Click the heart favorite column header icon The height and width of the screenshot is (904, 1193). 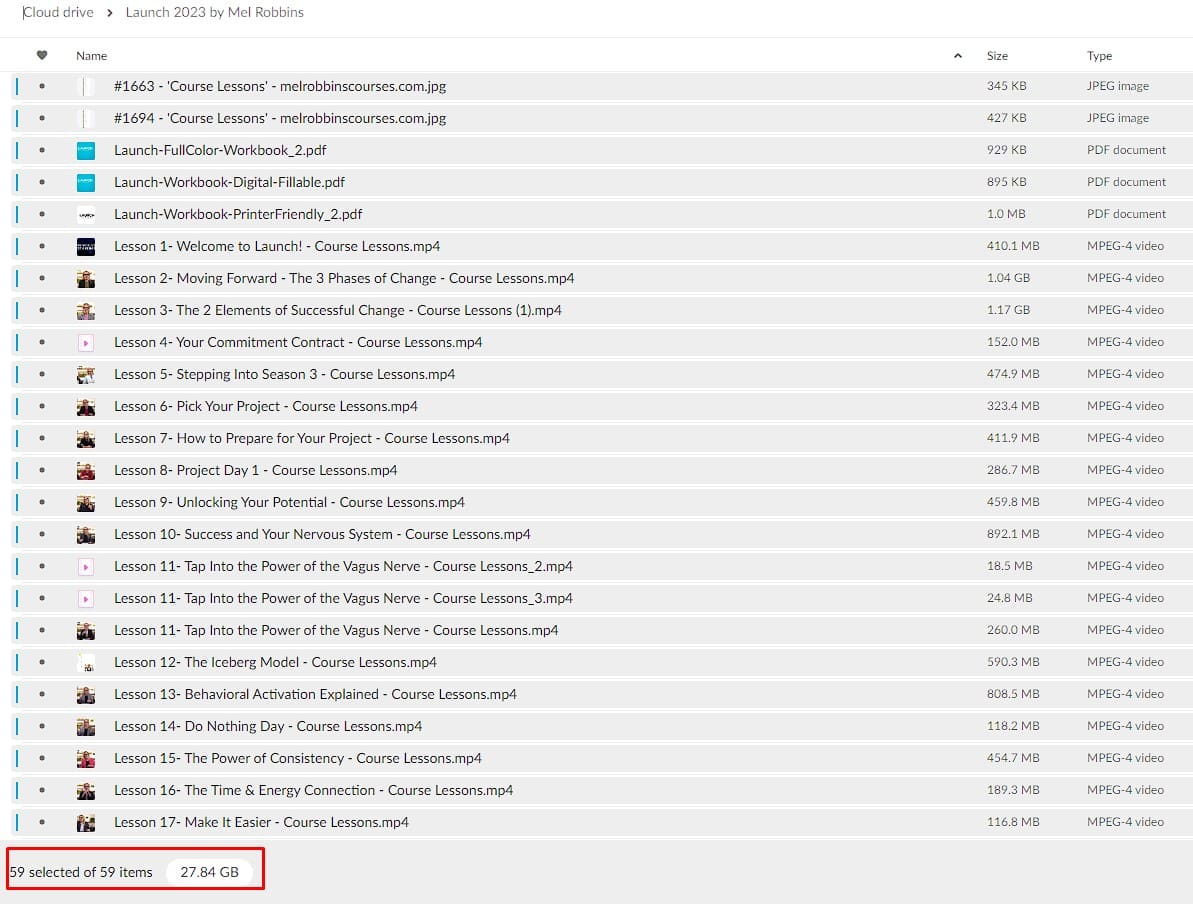(x=42, y=56)
